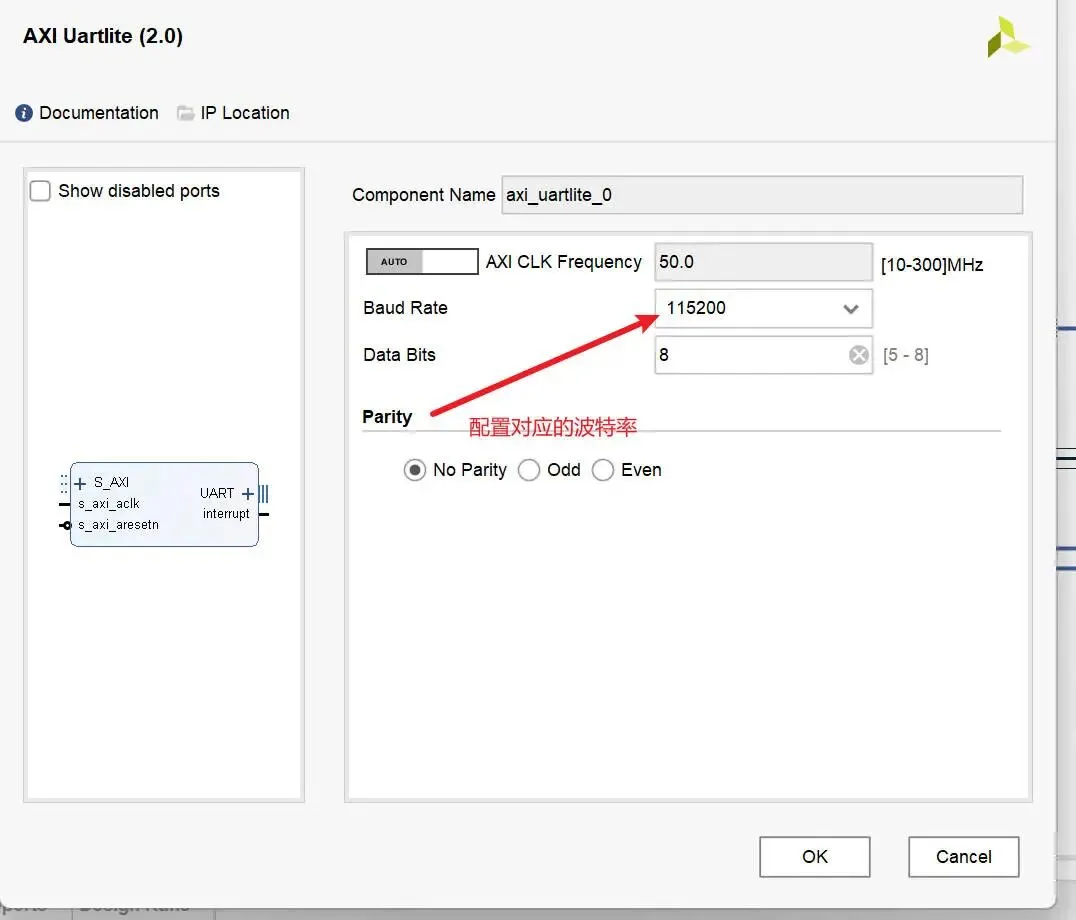Image resolution: width=1076 pixels, height=920 pixels.
Task: Click the Parity section heading
Action: coord(387,417)
